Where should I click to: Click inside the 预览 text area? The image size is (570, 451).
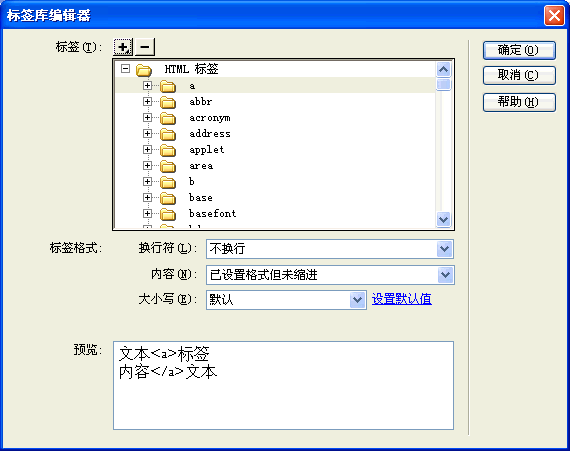pos(284,385)
